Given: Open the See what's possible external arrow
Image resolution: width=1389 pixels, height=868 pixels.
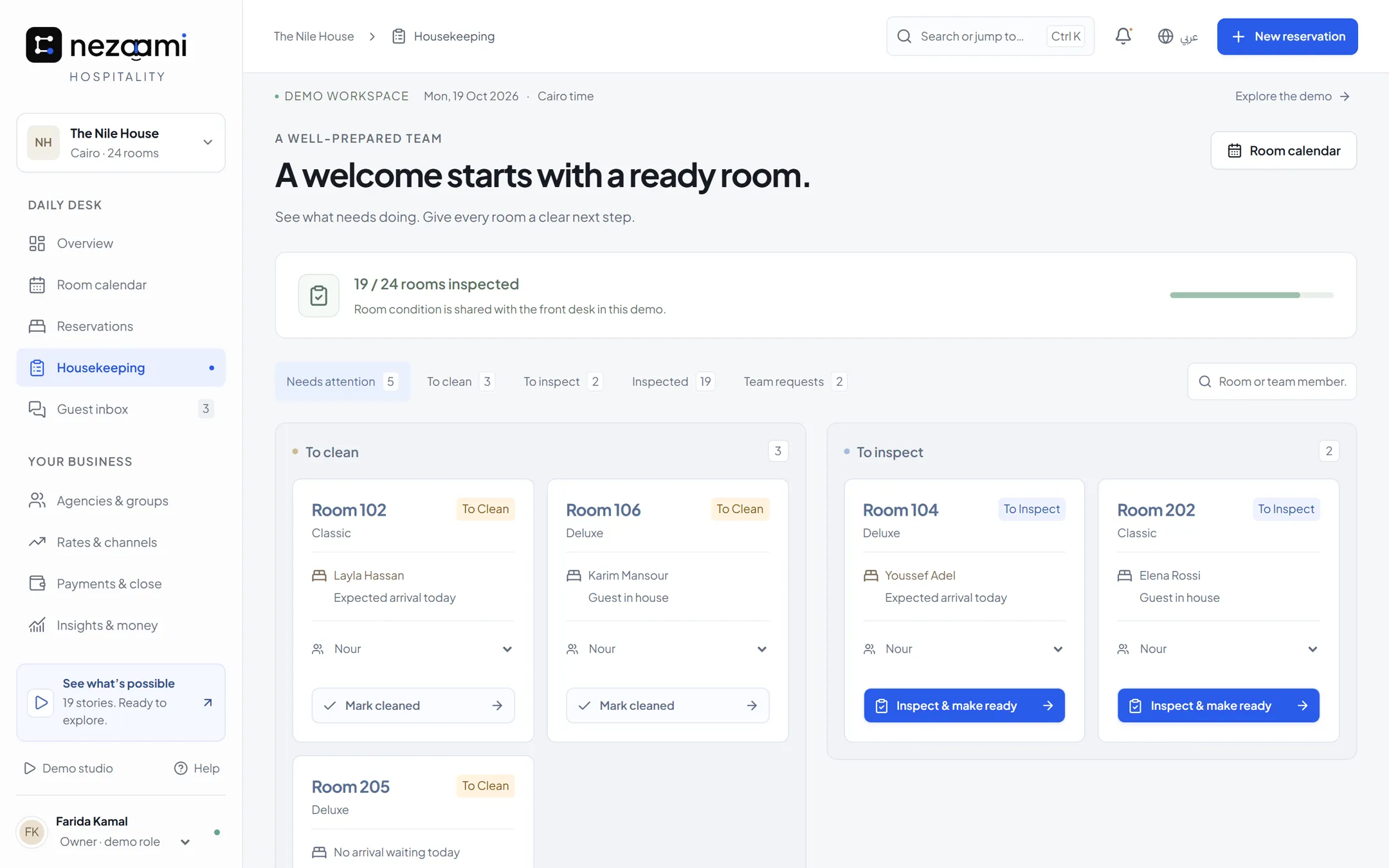Looking at the screenshot, I should 208,702.
